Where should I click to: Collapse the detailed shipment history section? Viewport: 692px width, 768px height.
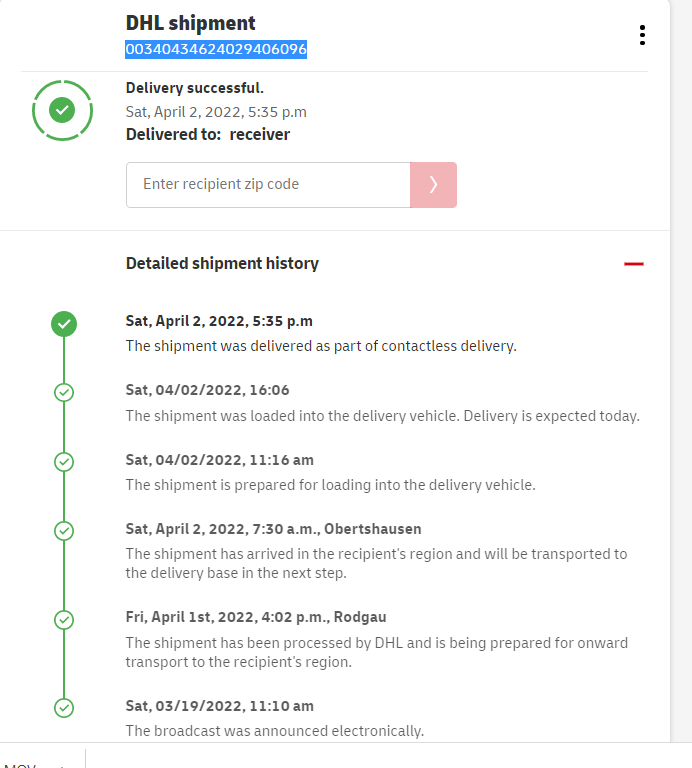pos(633,264)
